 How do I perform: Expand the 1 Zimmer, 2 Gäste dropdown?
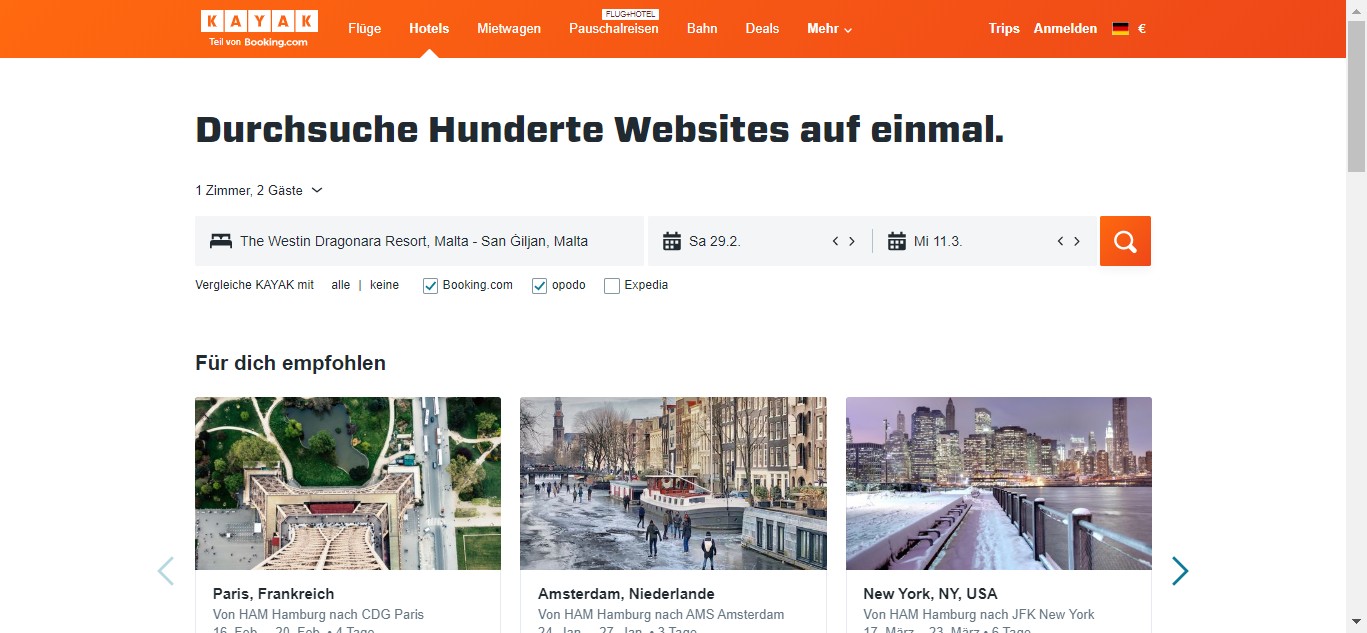(x=259, y=190)
